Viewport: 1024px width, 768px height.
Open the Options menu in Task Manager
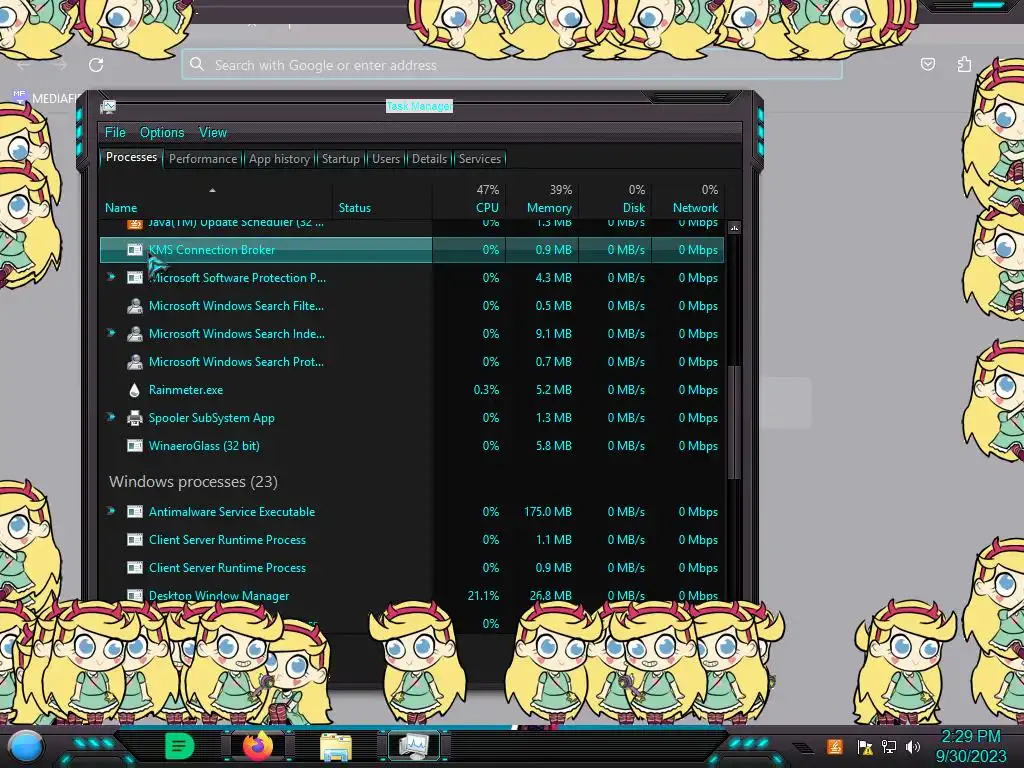pyautogui.click(x=162, y=133)
